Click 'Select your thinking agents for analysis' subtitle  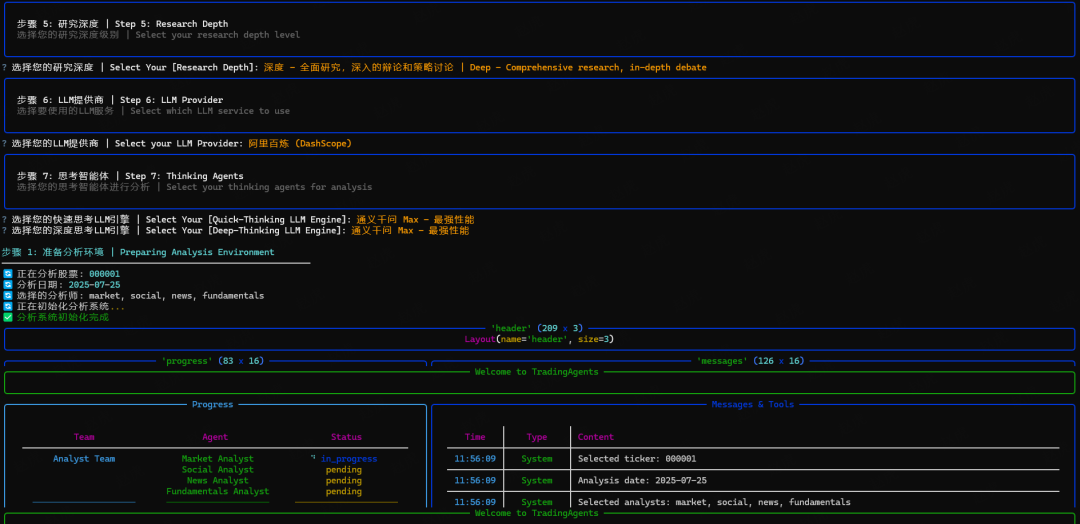coord(269,187)
